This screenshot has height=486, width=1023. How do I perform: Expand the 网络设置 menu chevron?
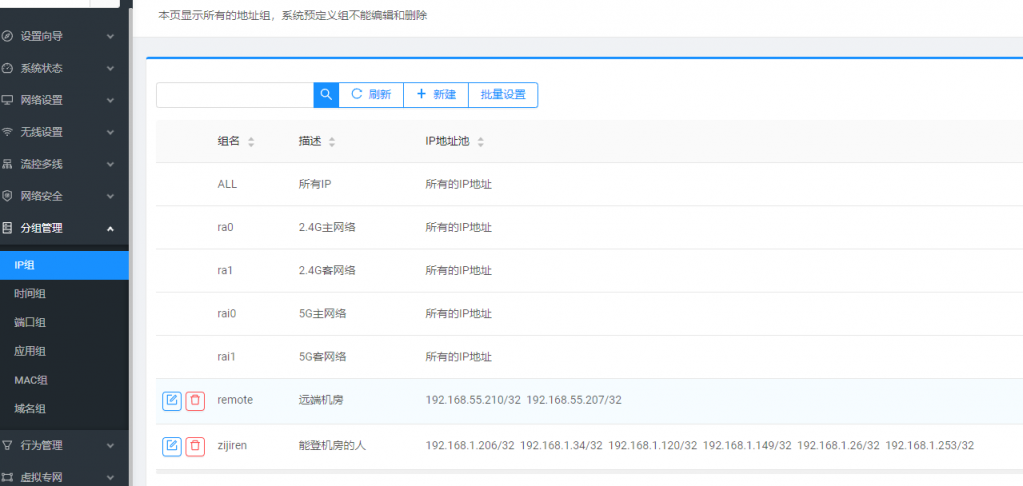(x=110, y=100)
